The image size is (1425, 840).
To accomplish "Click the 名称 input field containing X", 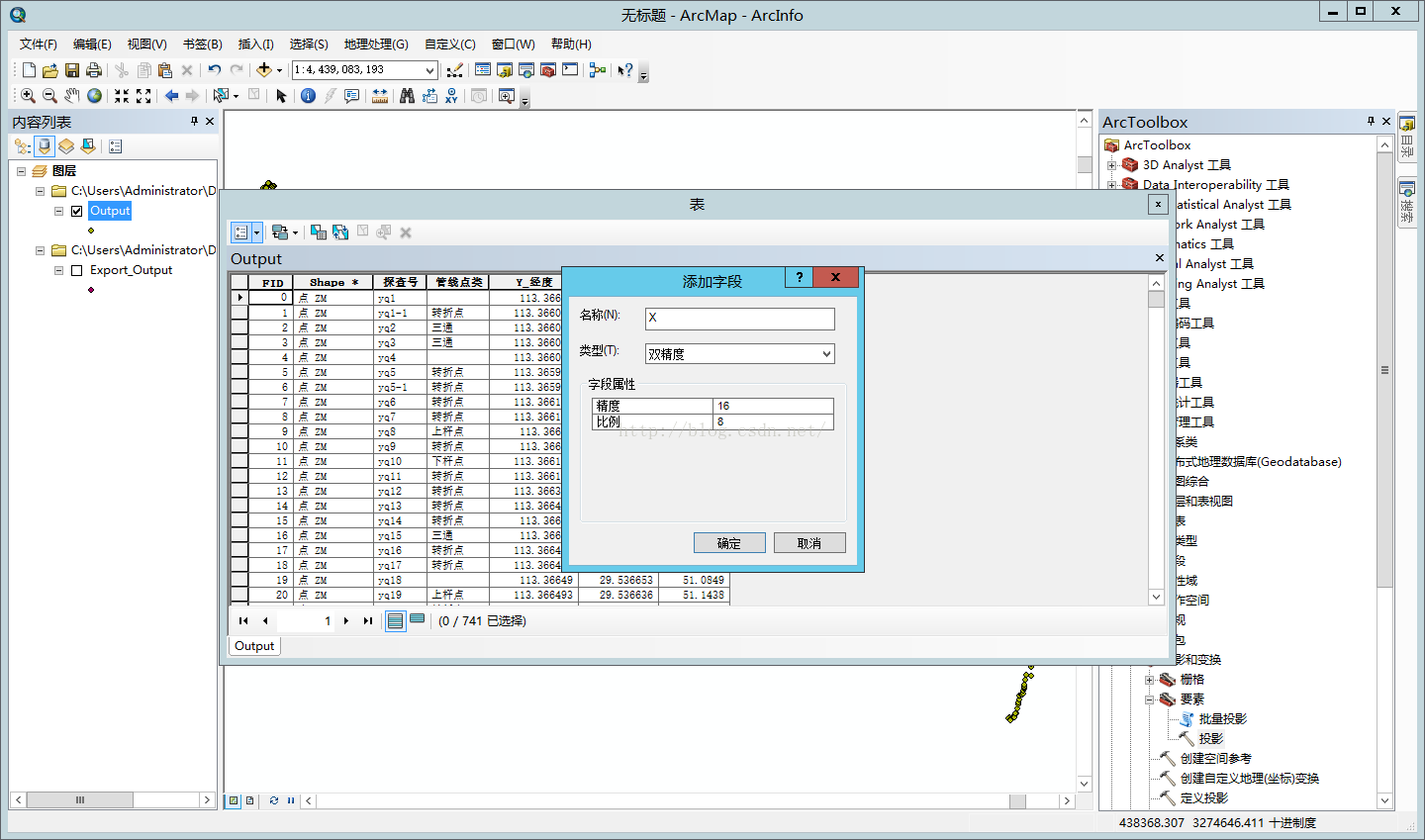I will point(739,318).
